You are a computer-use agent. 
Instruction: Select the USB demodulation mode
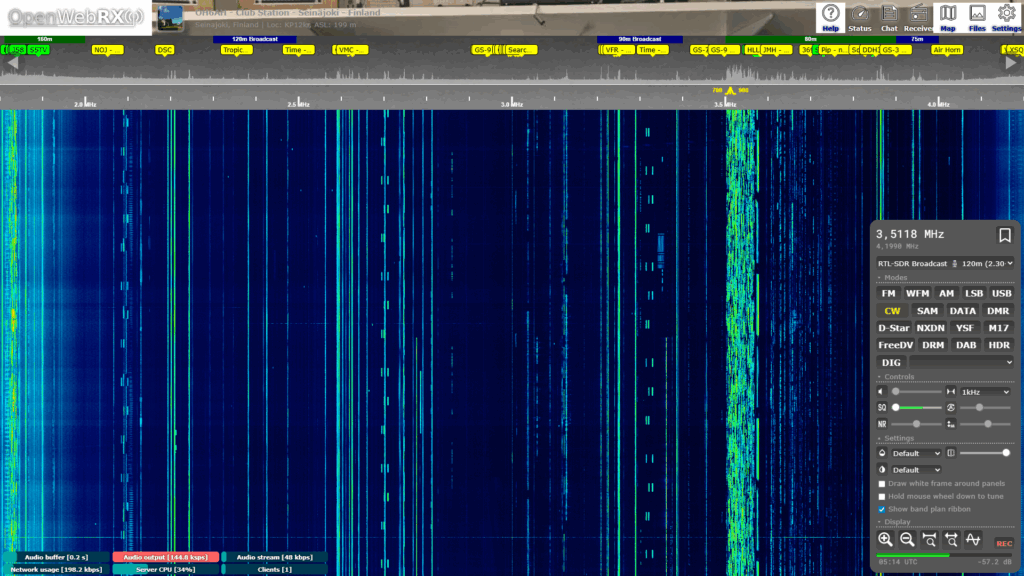pos(1001,294)
